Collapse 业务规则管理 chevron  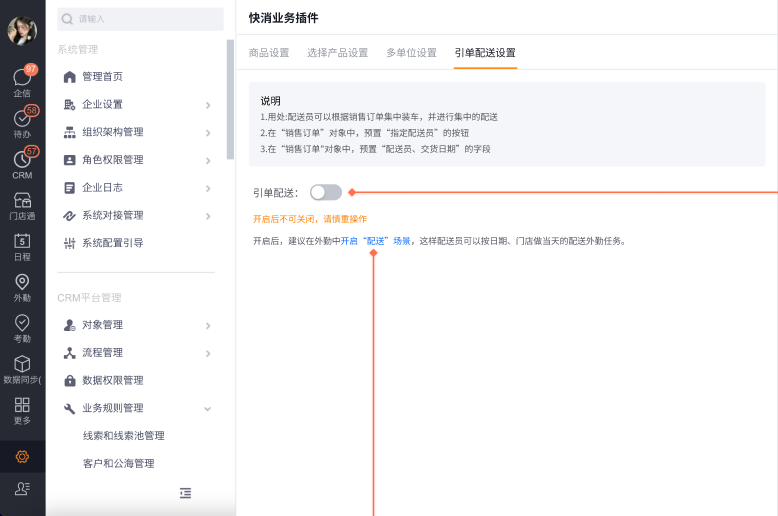[x=208, y=409]
